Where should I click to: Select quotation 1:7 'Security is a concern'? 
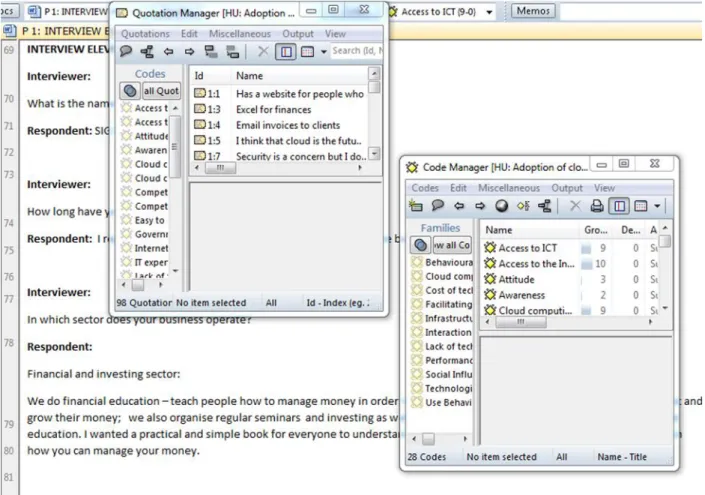click(279, 156)
